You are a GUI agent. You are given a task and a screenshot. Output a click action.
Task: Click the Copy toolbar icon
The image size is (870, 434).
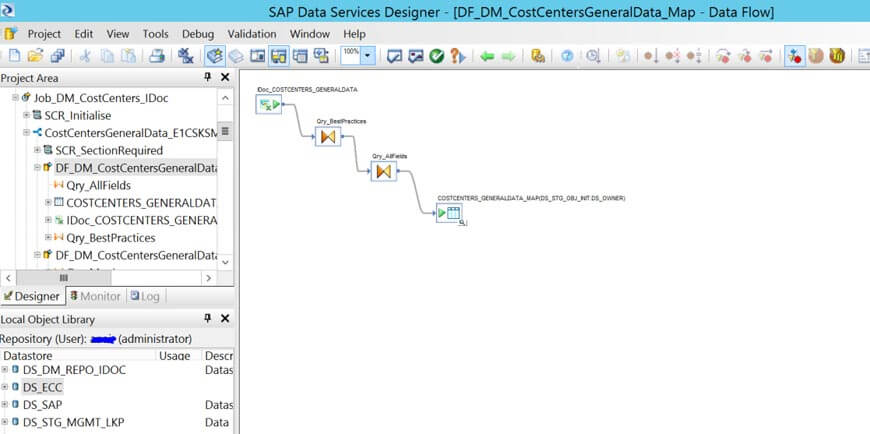pos(108,56)
